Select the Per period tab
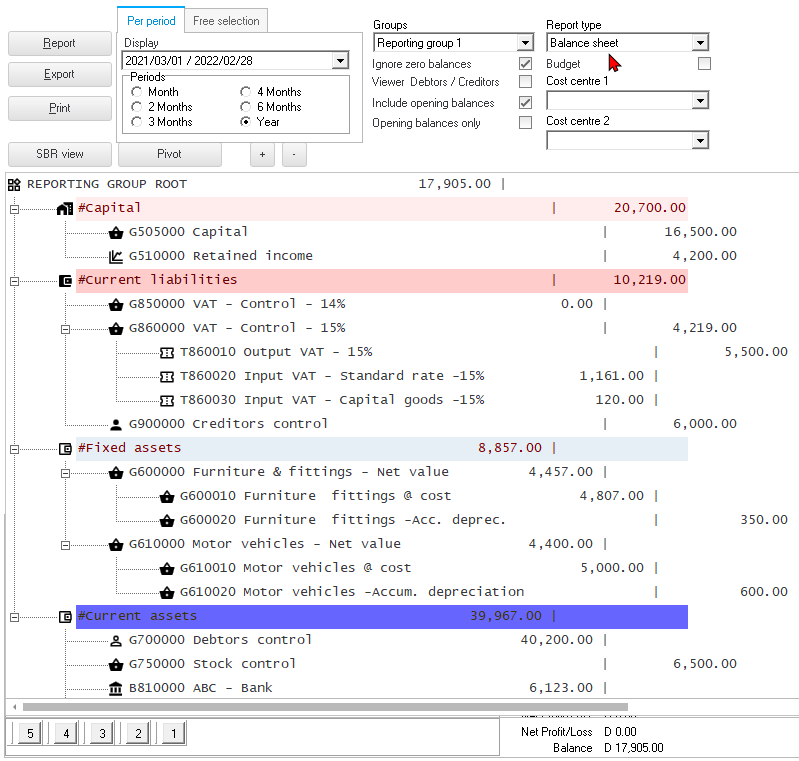 151,21
